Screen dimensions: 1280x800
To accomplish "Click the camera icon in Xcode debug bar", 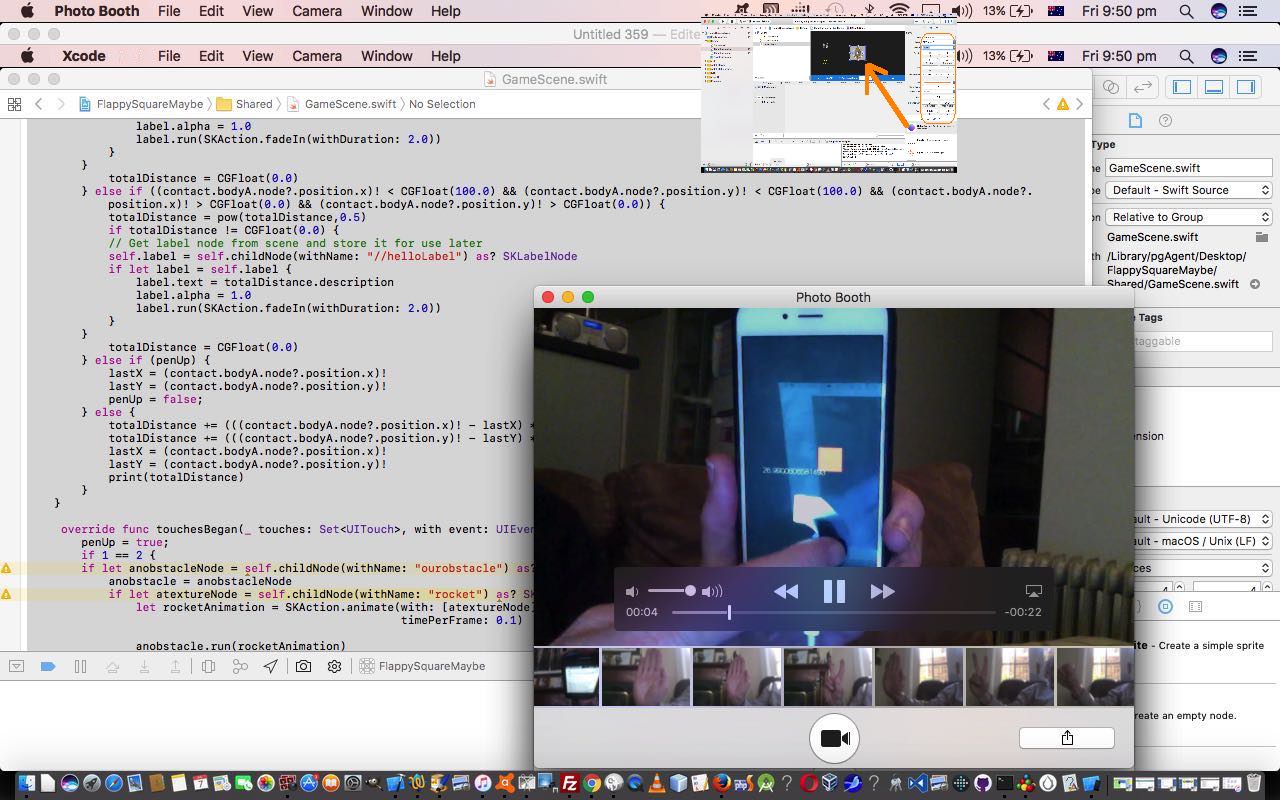I will [x=303, y=666].
